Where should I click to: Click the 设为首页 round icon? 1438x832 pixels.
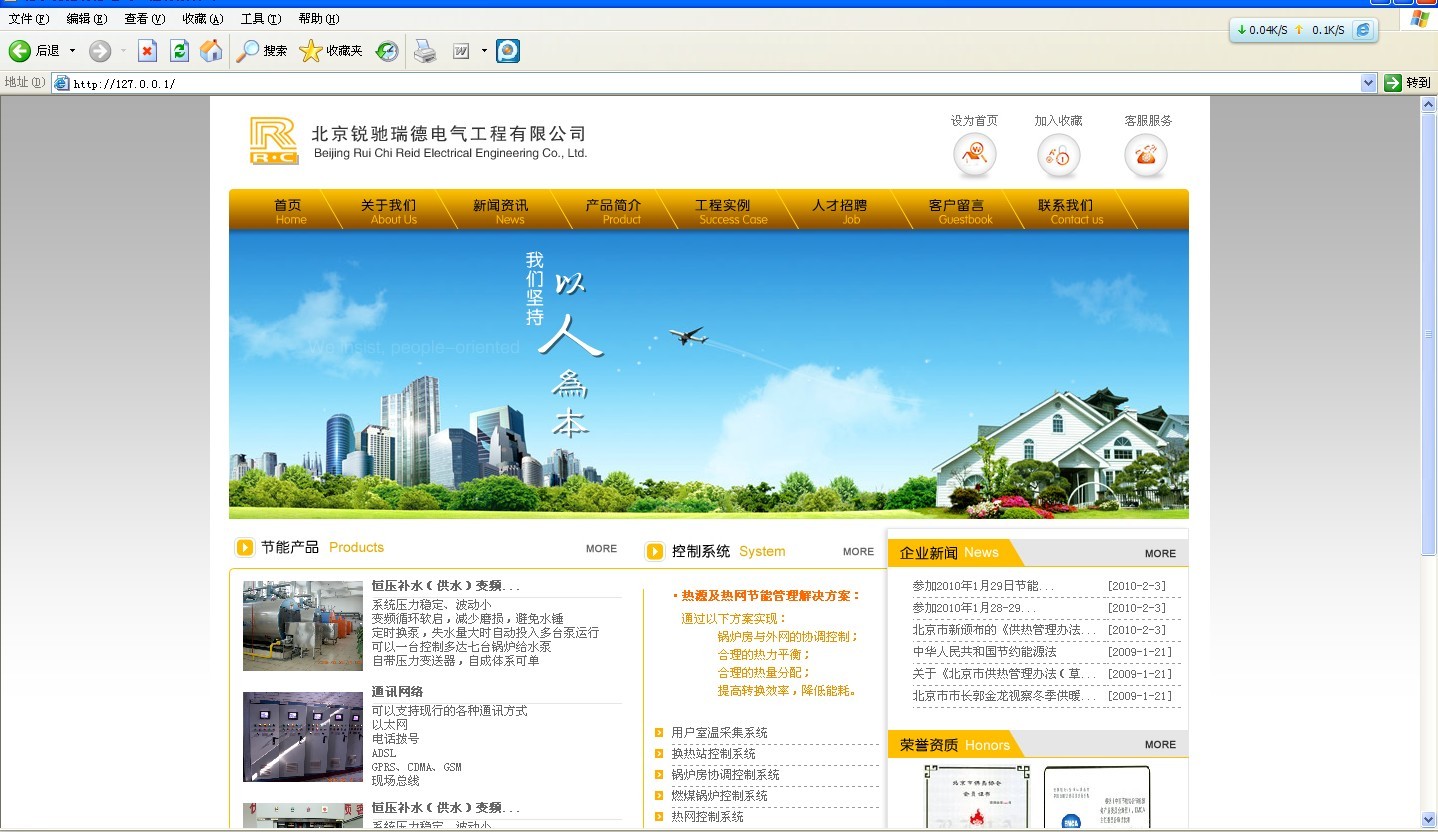coord(974,155)
